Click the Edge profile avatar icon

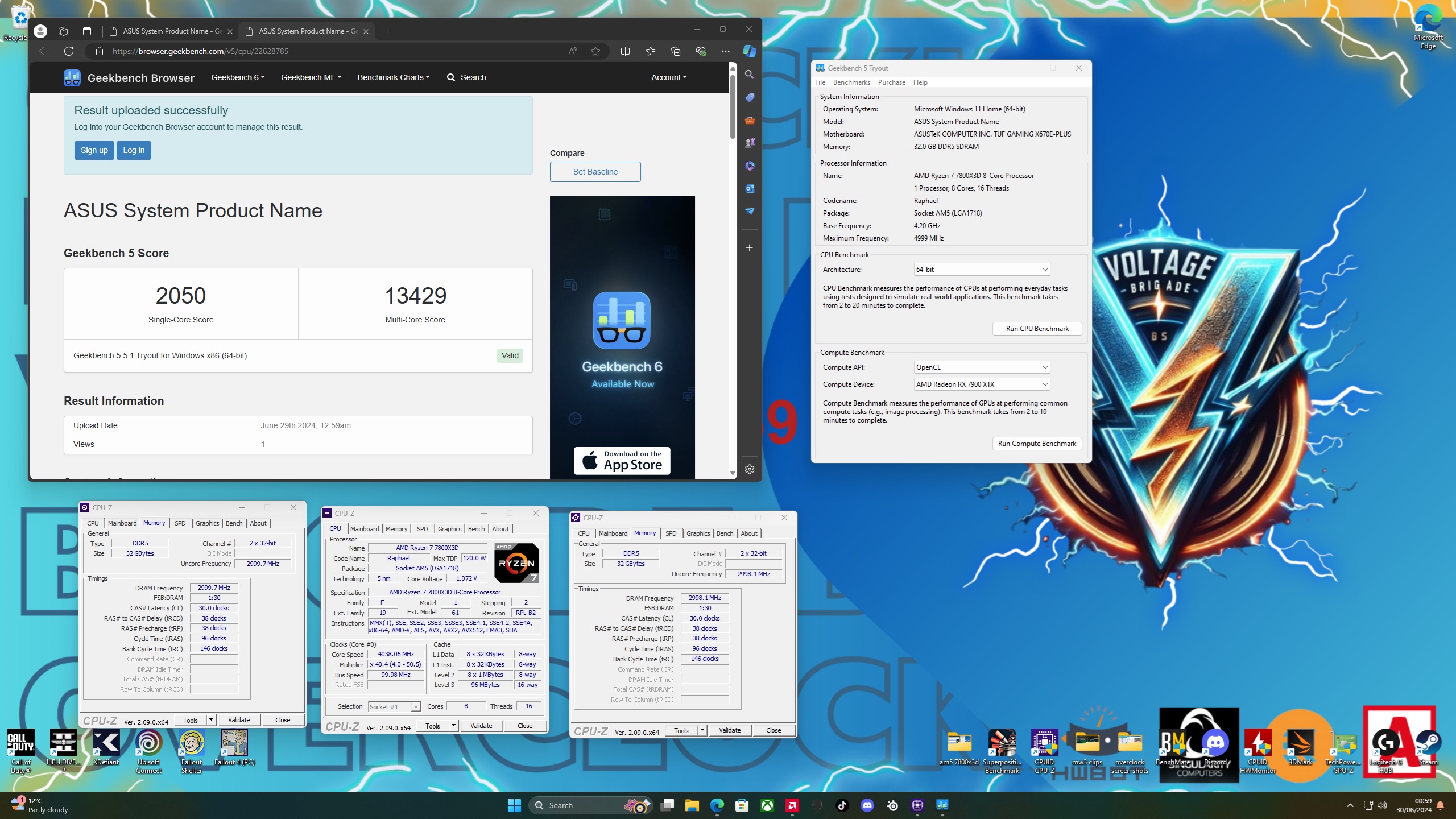click(40, 31)
